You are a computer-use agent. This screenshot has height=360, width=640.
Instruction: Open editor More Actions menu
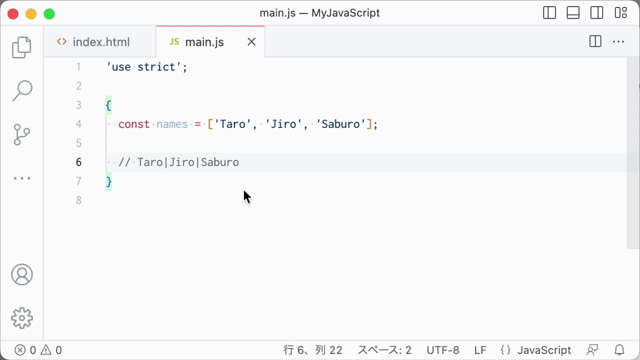pos(618,41)
